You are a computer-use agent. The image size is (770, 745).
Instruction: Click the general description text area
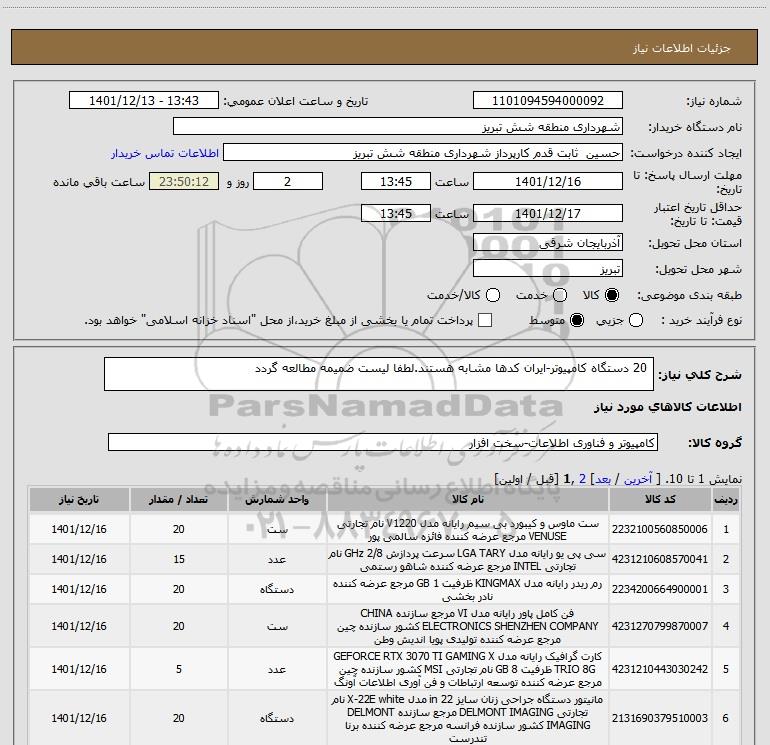(x=379, y=374)
